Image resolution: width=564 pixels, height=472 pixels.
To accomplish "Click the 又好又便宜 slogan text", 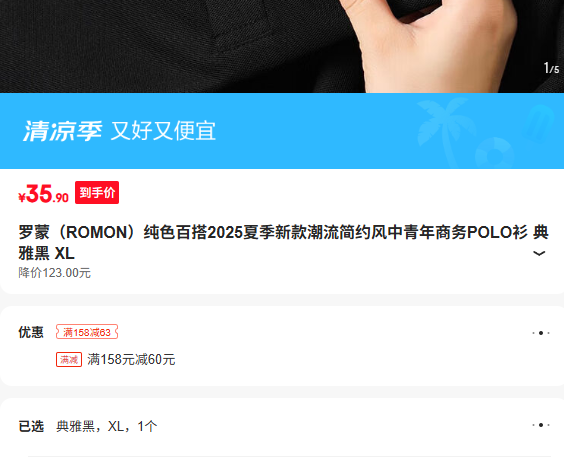I will click(163, 131).
